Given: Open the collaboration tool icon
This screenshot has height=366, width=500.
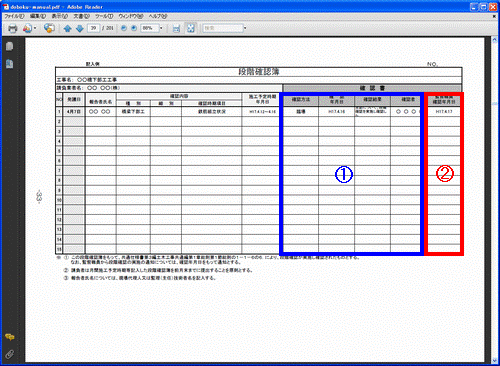Looking at the screenshot, I should click(27, 28).
